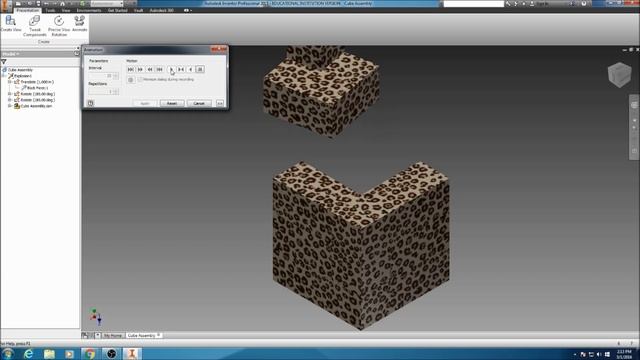Toggle Minimize dialog during recording checkbox
The width and height of the screenshot is (640, 360).
[x=140, y=80]
